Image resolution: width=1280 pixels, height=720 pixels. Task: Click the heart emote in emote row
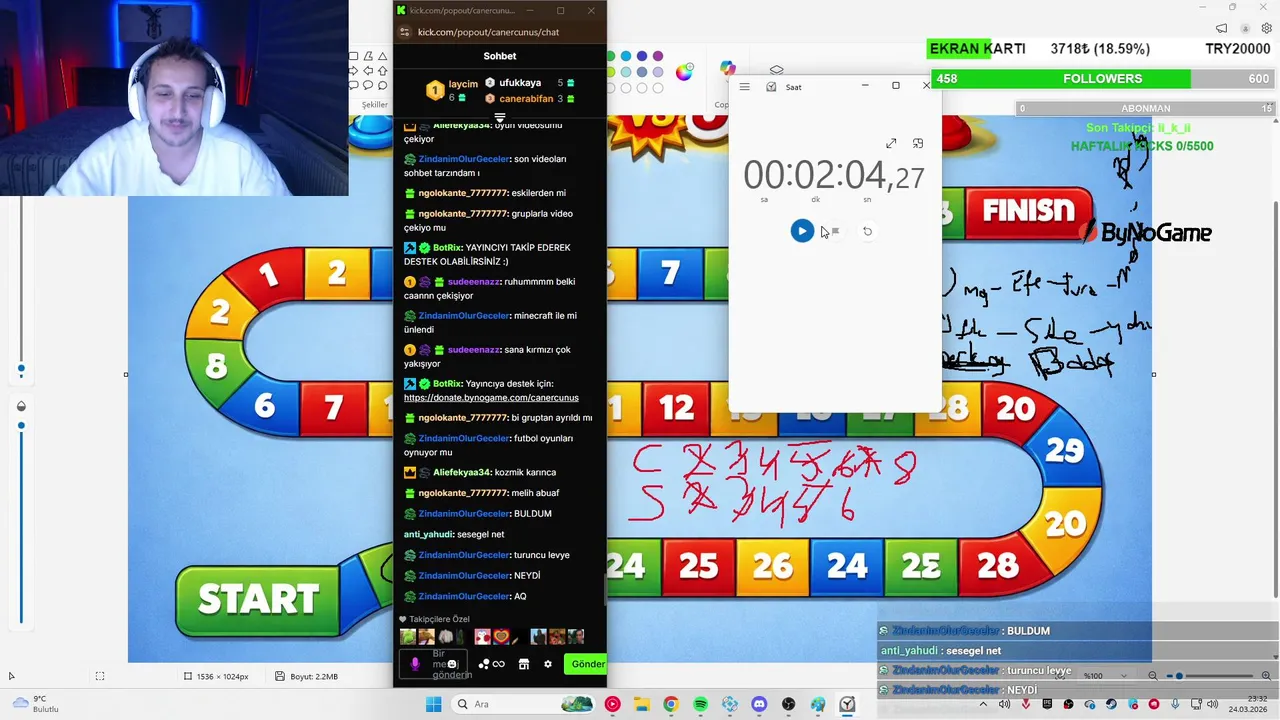[501, 637]
